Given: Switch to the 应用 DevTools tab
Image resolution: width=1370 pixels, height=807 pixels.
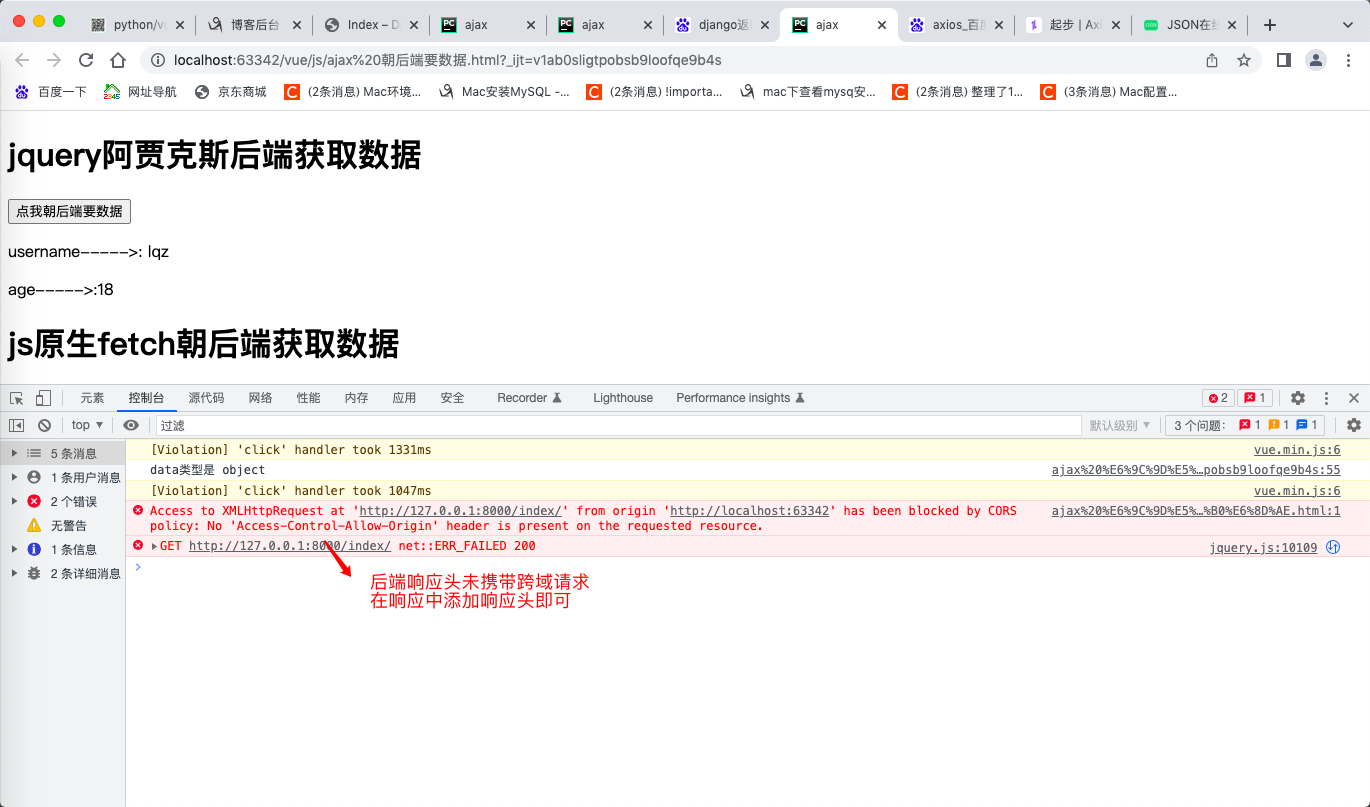Looking at the screenshot, I should click(x=404, y=398).
